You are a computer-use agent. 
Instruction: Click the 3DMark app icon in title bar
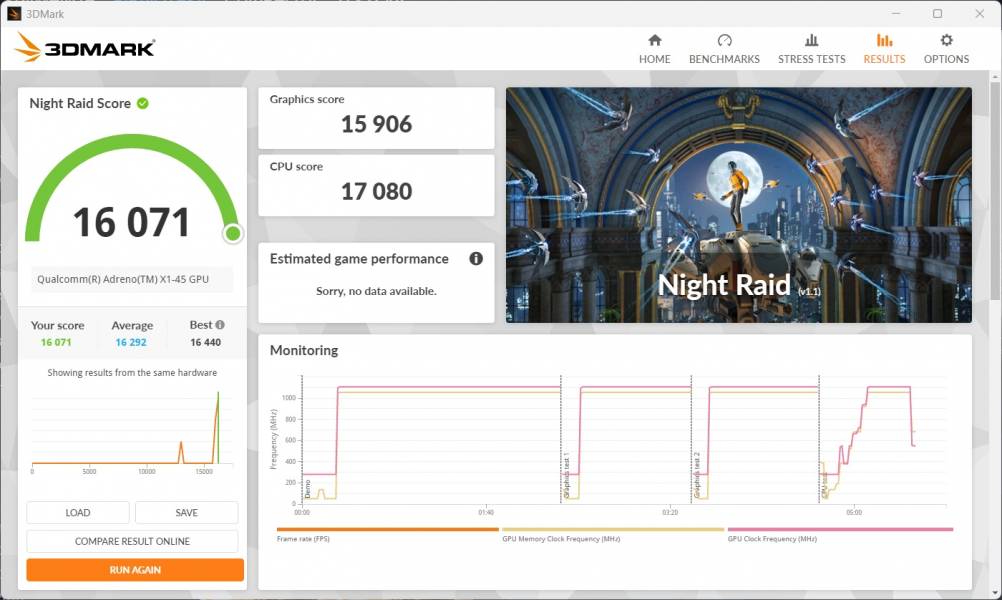[x=14, y=13]
